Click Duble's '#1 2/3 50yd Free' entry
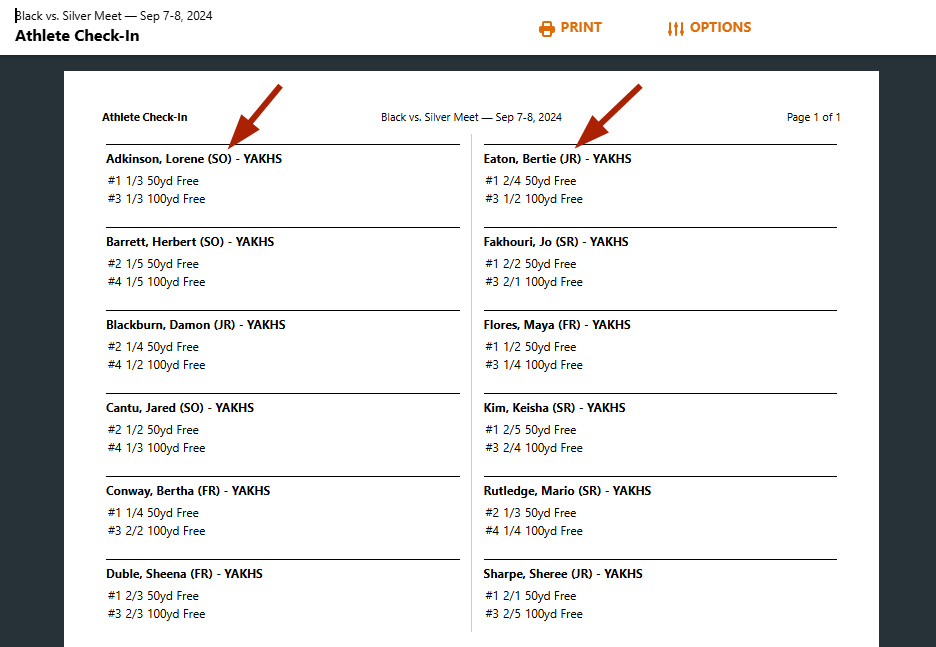 tap(153, 596)
